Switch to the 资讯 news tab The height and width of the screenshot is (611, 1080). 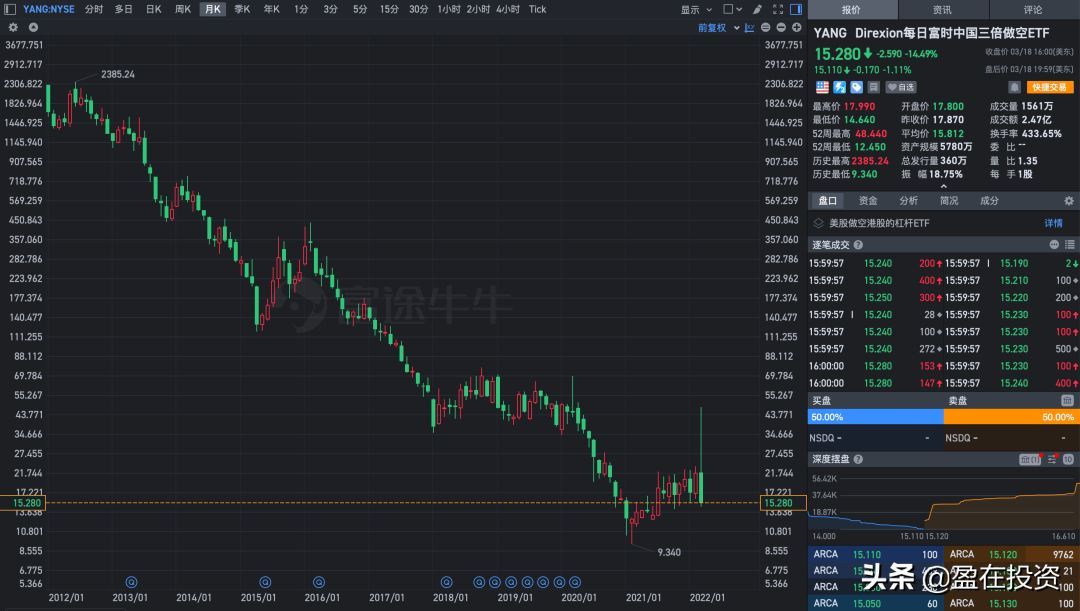(942, 9)
